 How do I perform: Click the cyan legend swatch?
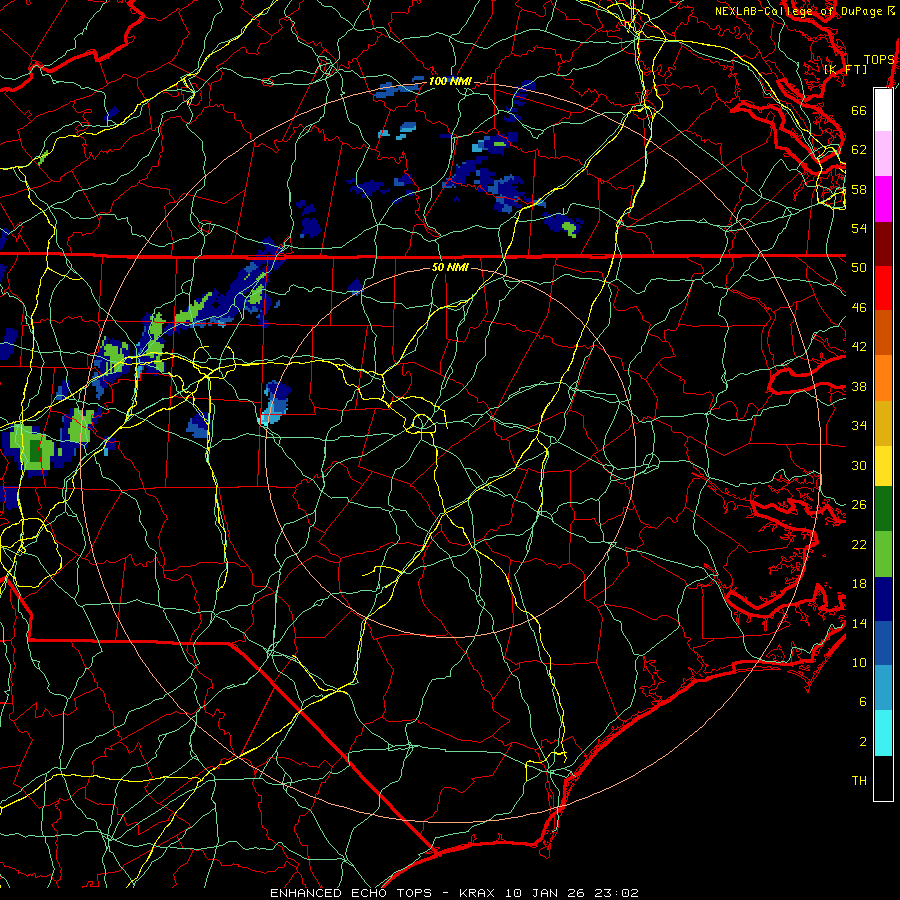click(883, 733)
